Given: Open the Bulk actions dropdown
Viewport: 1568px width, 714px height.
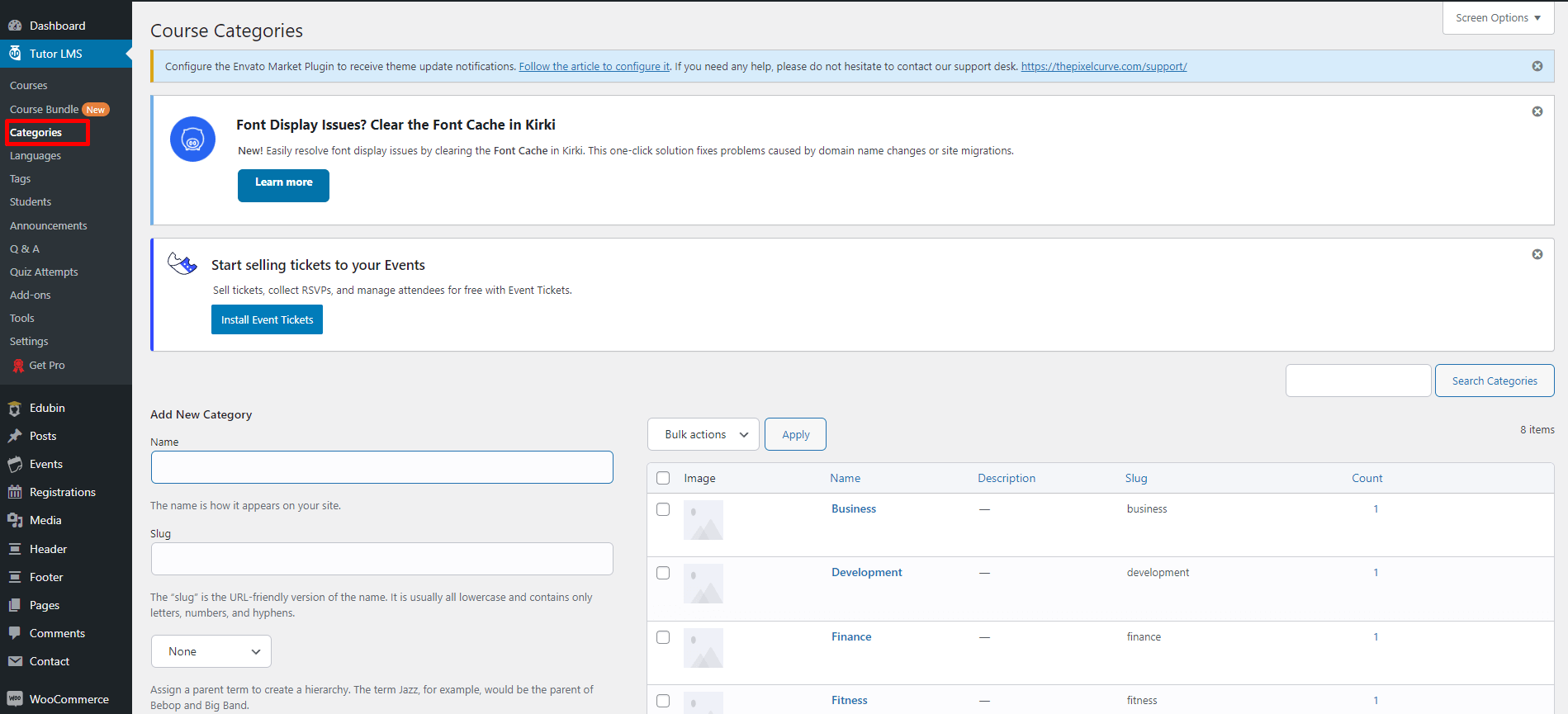Looking at the screenshot, I should tap(703, 434).
